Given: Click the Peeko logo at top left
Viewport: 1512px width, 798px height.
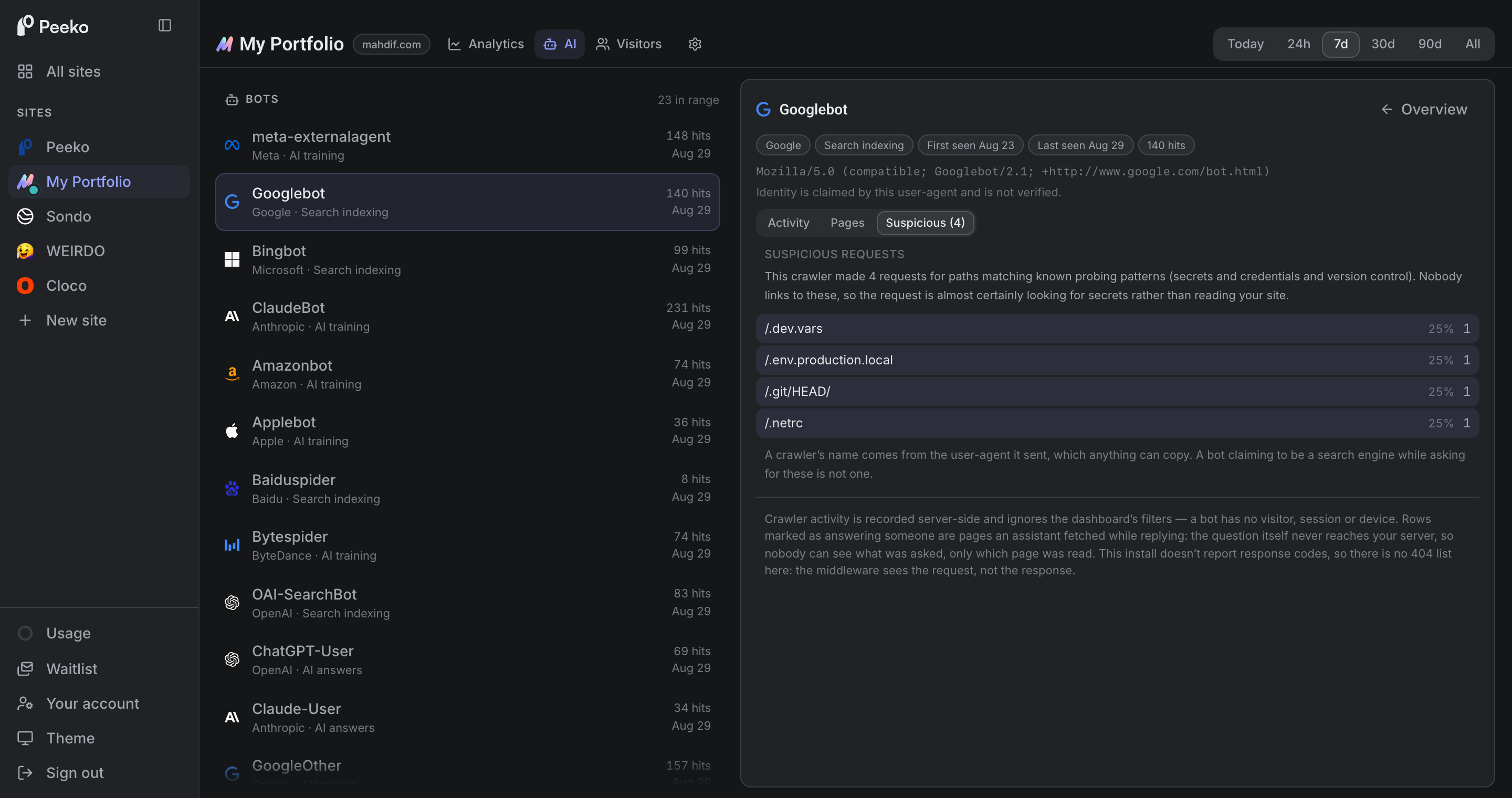Looking at the screenshot, I should [53, 26].
